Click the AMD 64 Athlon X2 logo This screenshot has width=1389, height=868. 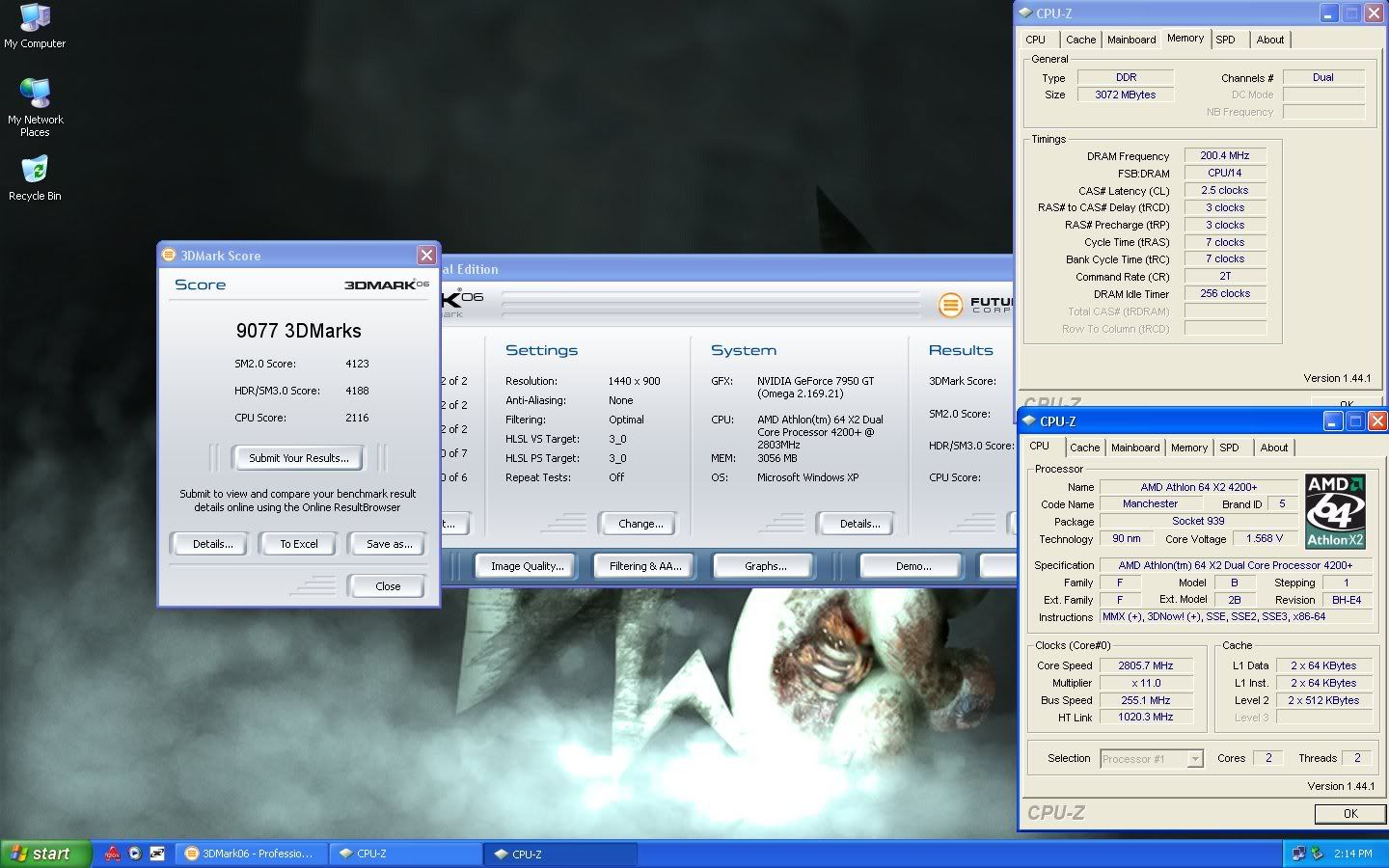click(1335, 510)
